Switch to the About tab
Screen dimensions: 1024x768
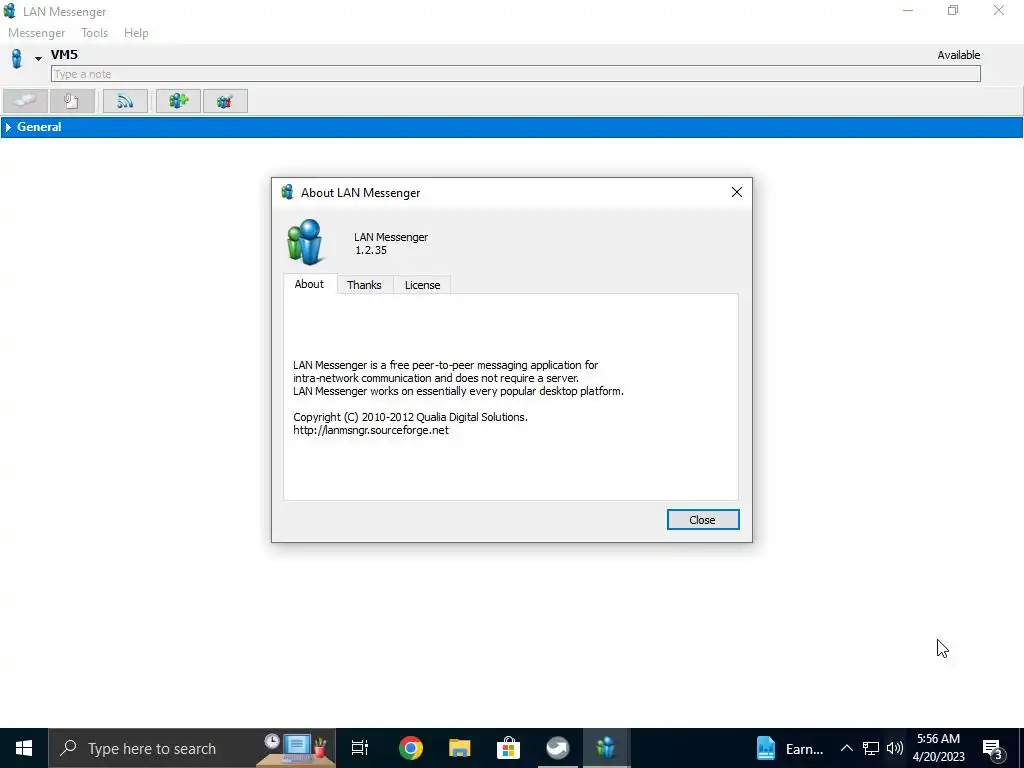(310, 284)
